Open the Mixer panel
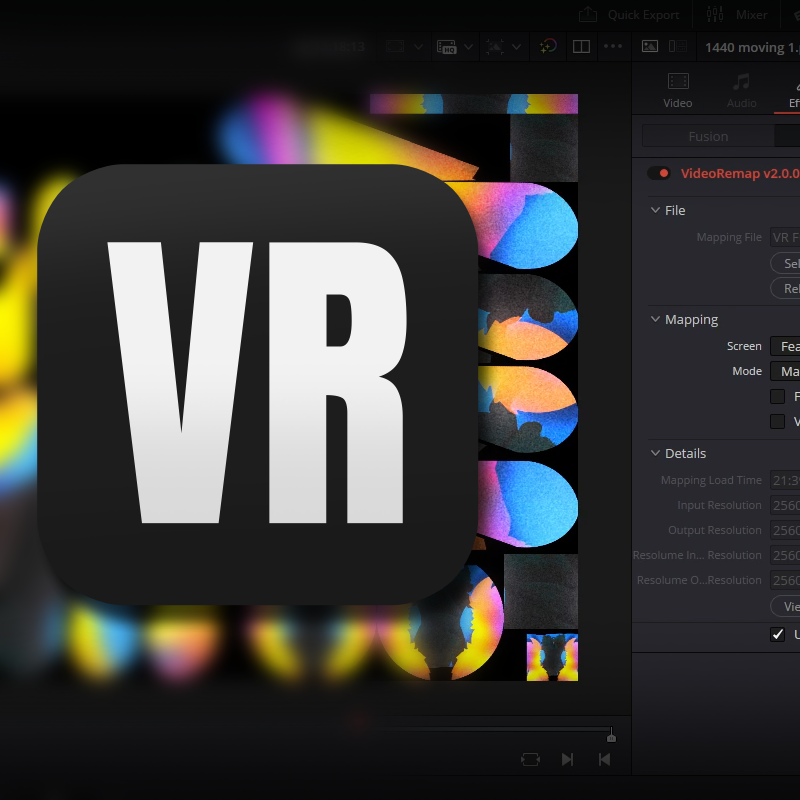The height and width of the screenshot is (800, 800). pyautogui.click(x=737, y=15)
